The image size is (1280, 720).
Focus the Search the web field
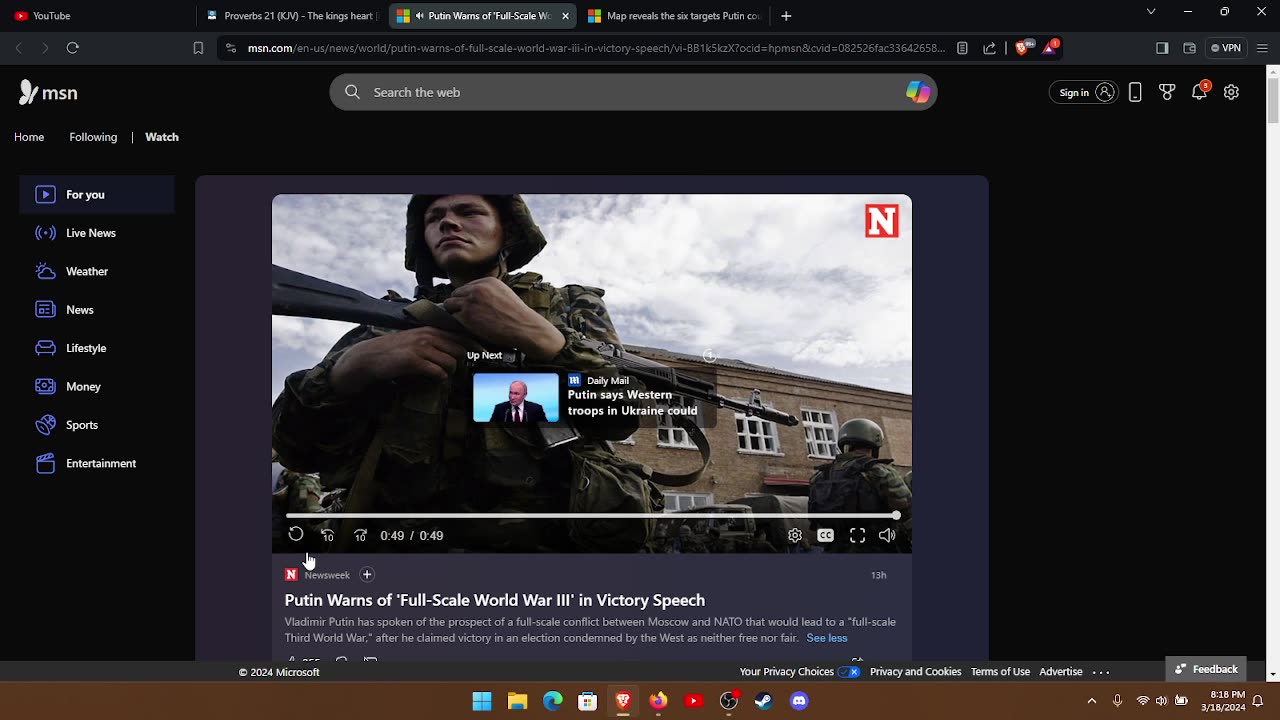(x=633, y=92)
